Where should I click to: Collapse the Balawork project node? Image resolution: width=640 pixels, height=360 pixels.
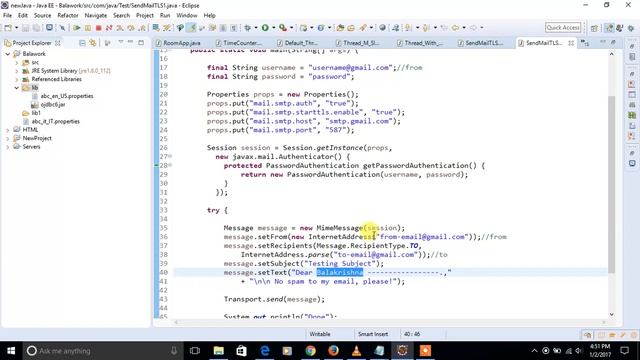point(8,54)
